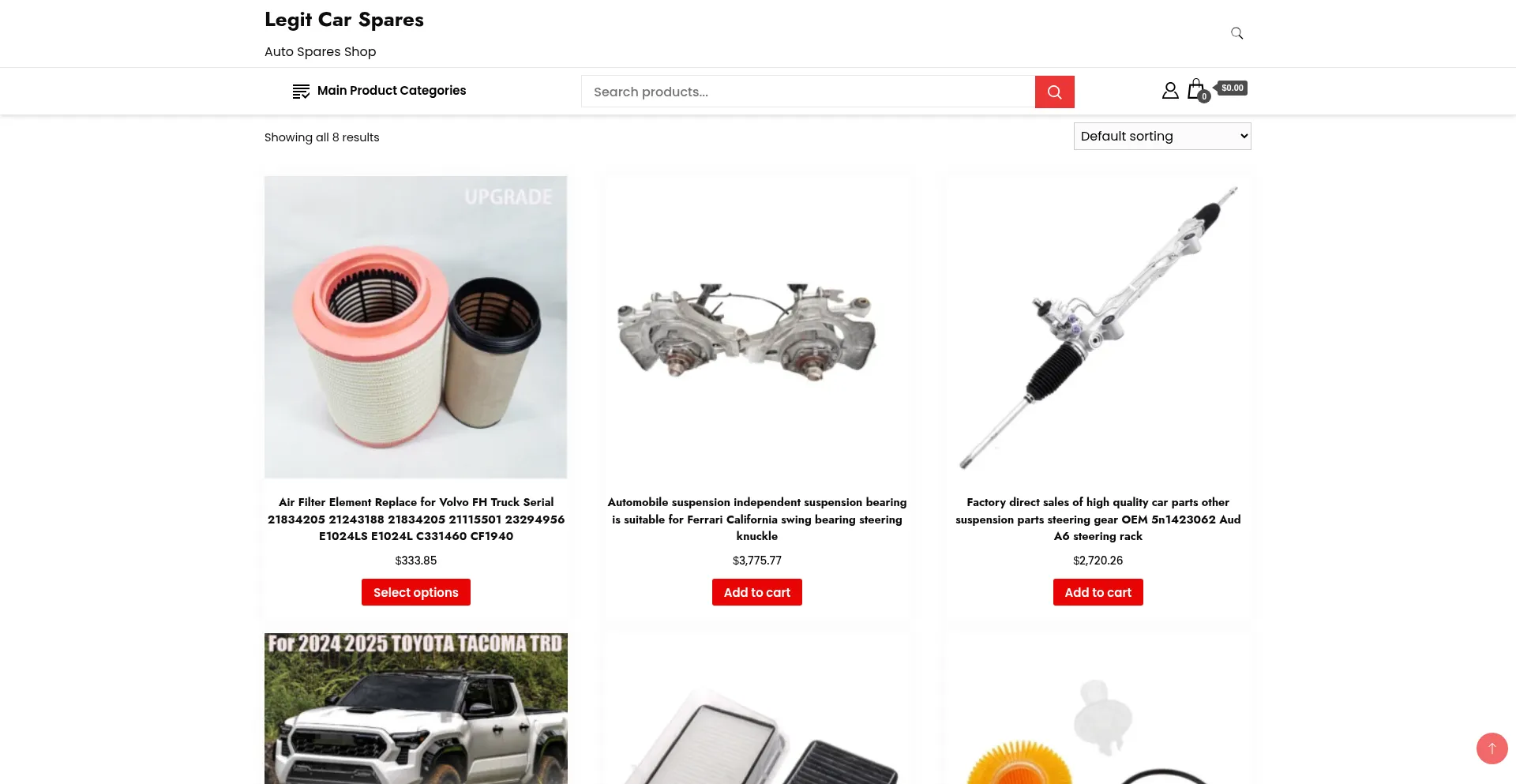Open the Default sorting dropdown
This screenshot has width=1516, height=784.
(x=1162, y=137)
